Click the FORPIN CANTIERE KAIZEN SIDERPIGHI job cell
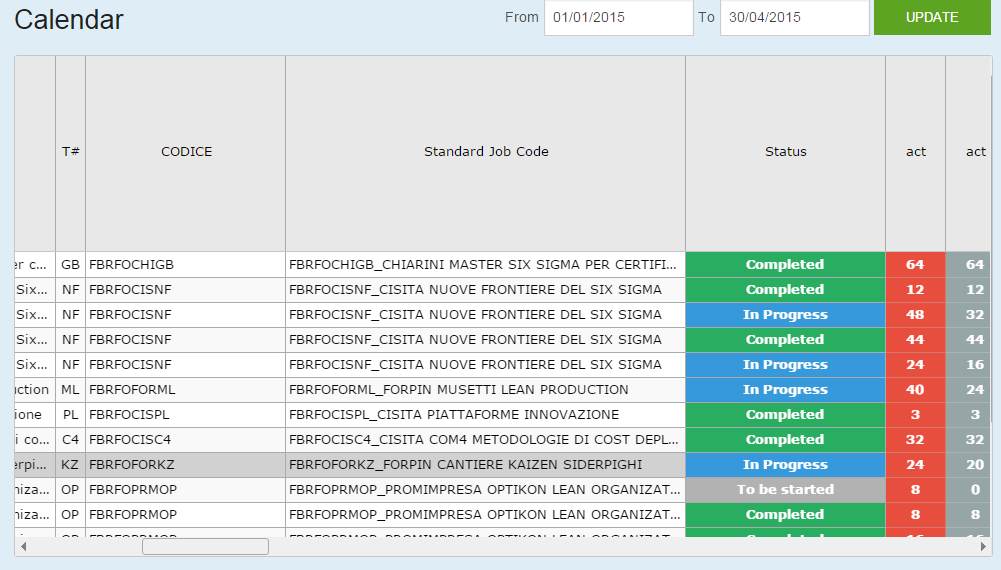The image size is (1001, 570). click(485, 465)
